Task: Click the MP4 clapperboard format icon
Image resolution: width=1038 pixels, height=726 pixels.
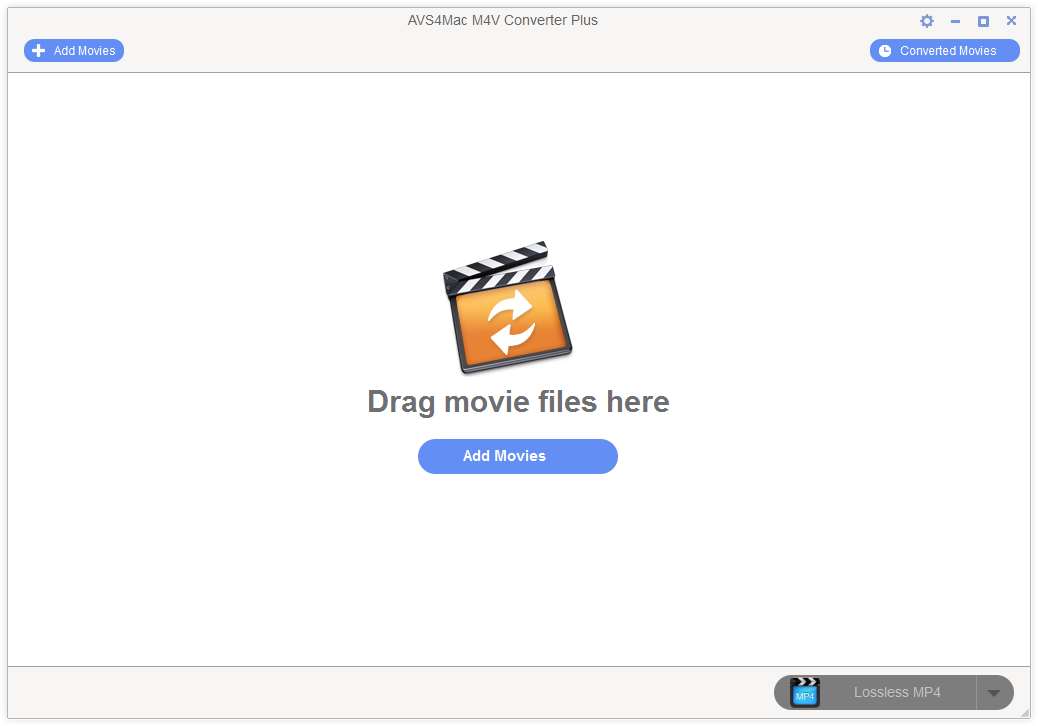Action: point(805,692)
